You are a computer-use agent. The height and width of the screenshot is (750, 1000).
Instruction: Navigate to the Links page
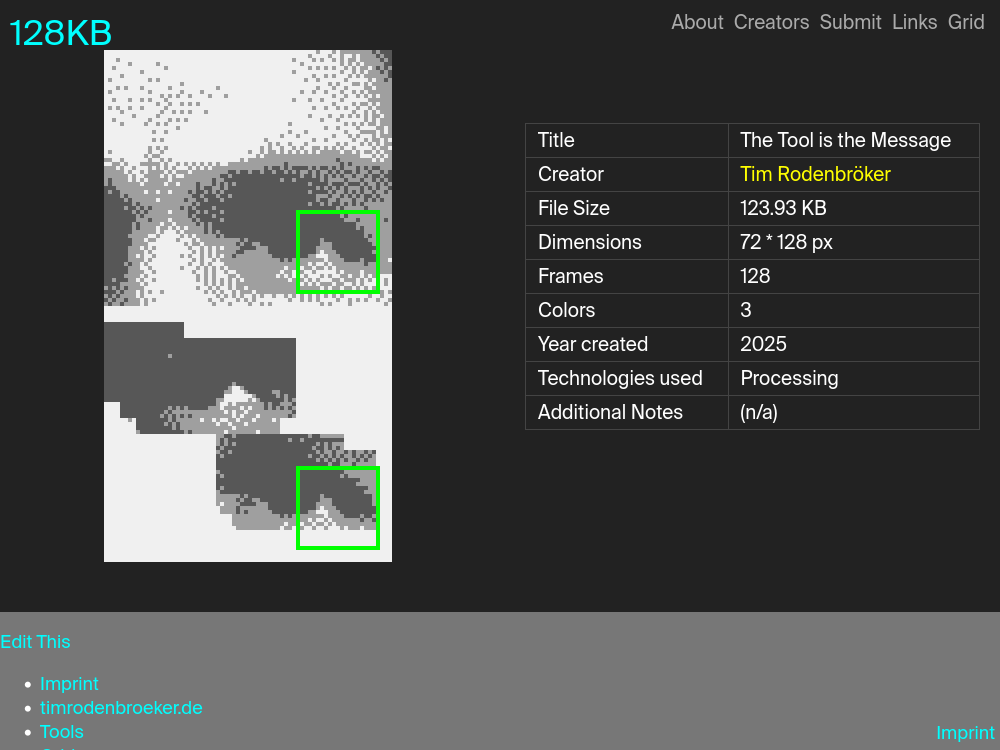point(914,22)
